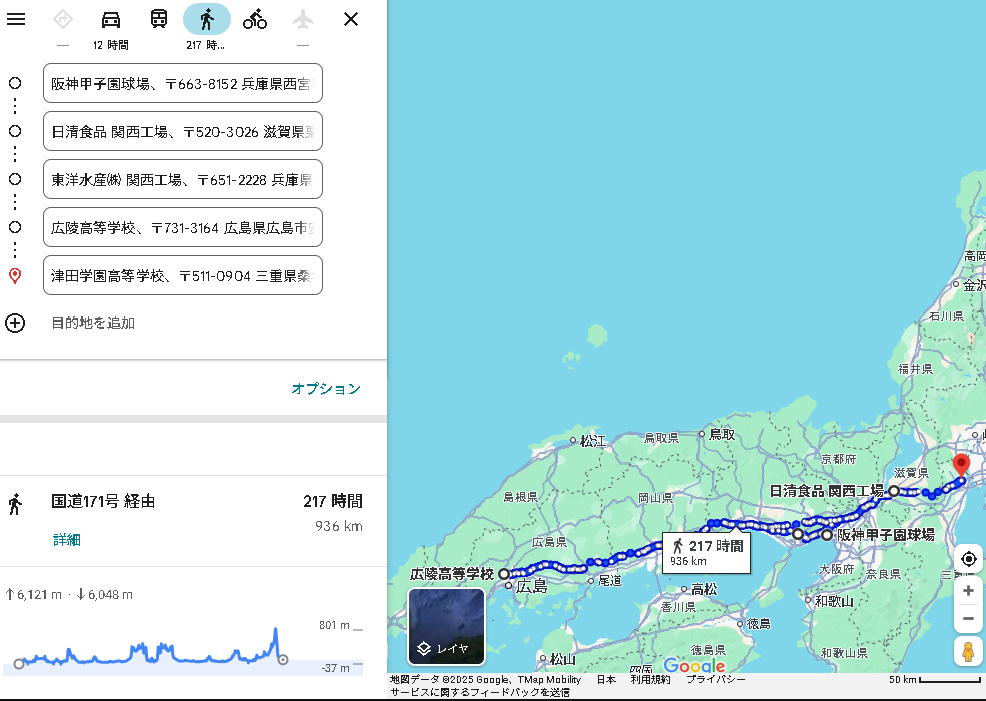Zoom out the map
The width and height of the screenshot is (986, 701).
(968, 619)
